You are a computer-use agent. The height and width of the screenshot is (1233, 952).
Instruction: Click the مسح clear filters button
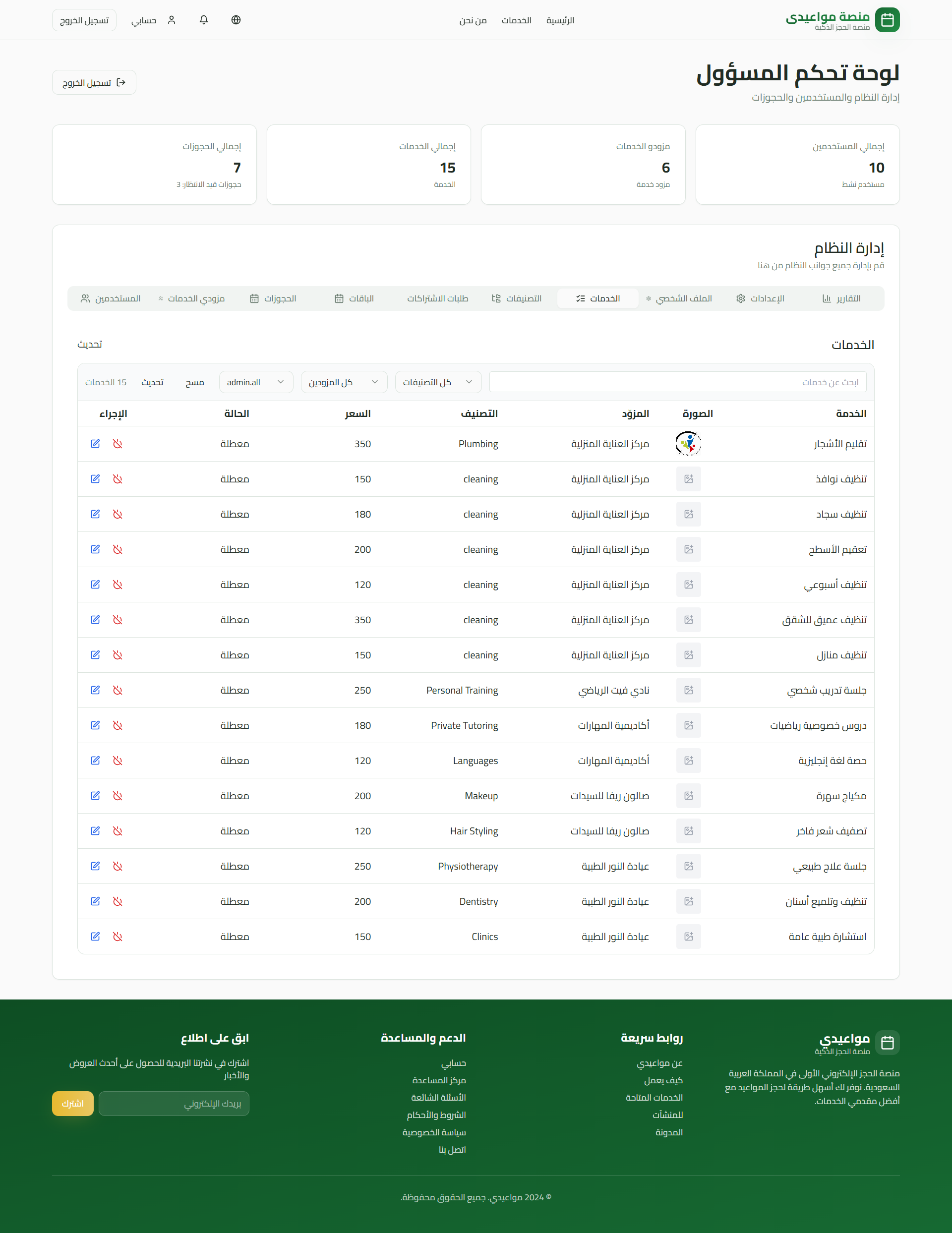(195, 382)
